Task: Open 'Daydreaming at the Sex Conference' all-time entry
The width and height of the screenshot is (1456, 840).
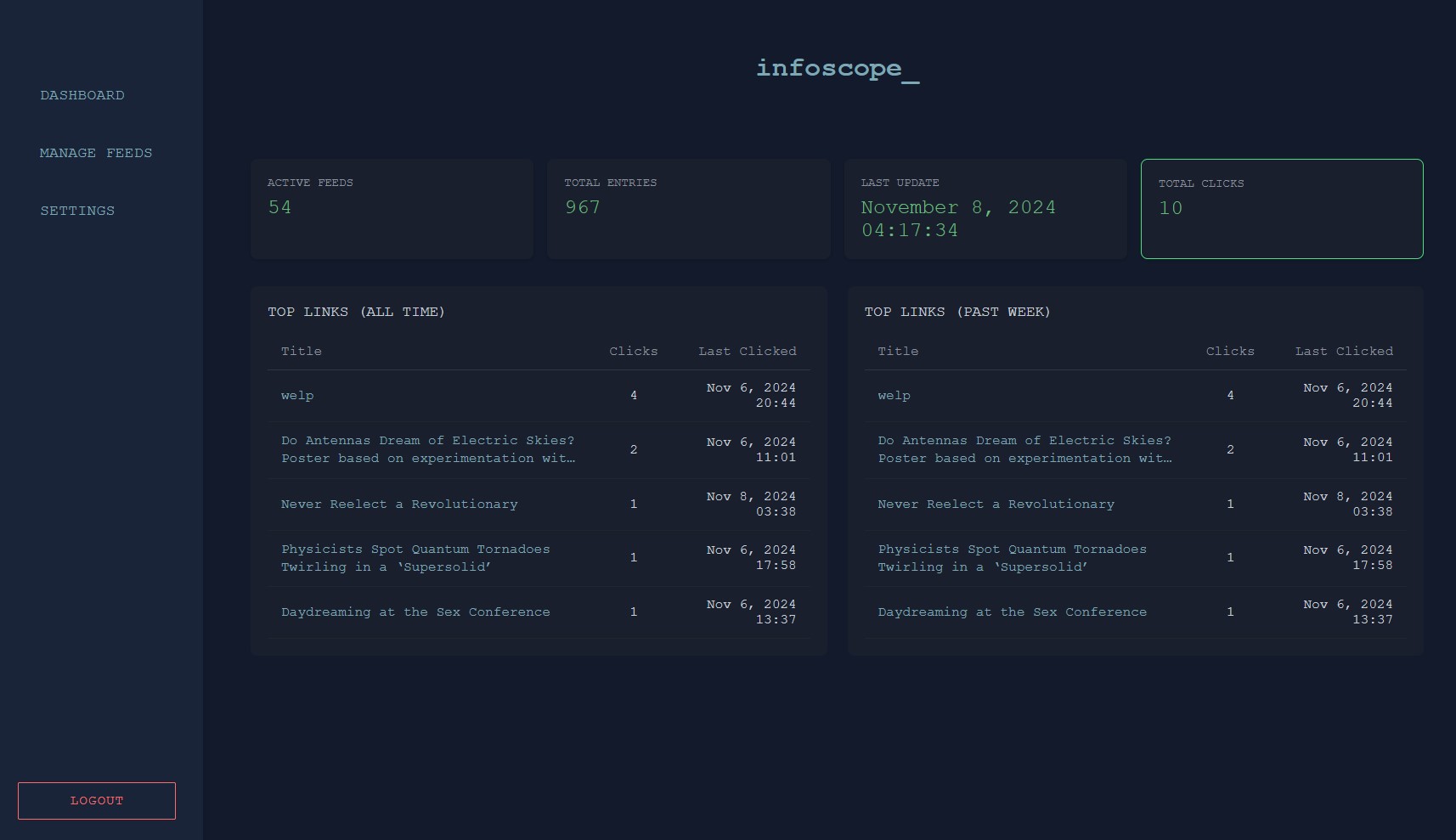Action: [x=415, y=612]
